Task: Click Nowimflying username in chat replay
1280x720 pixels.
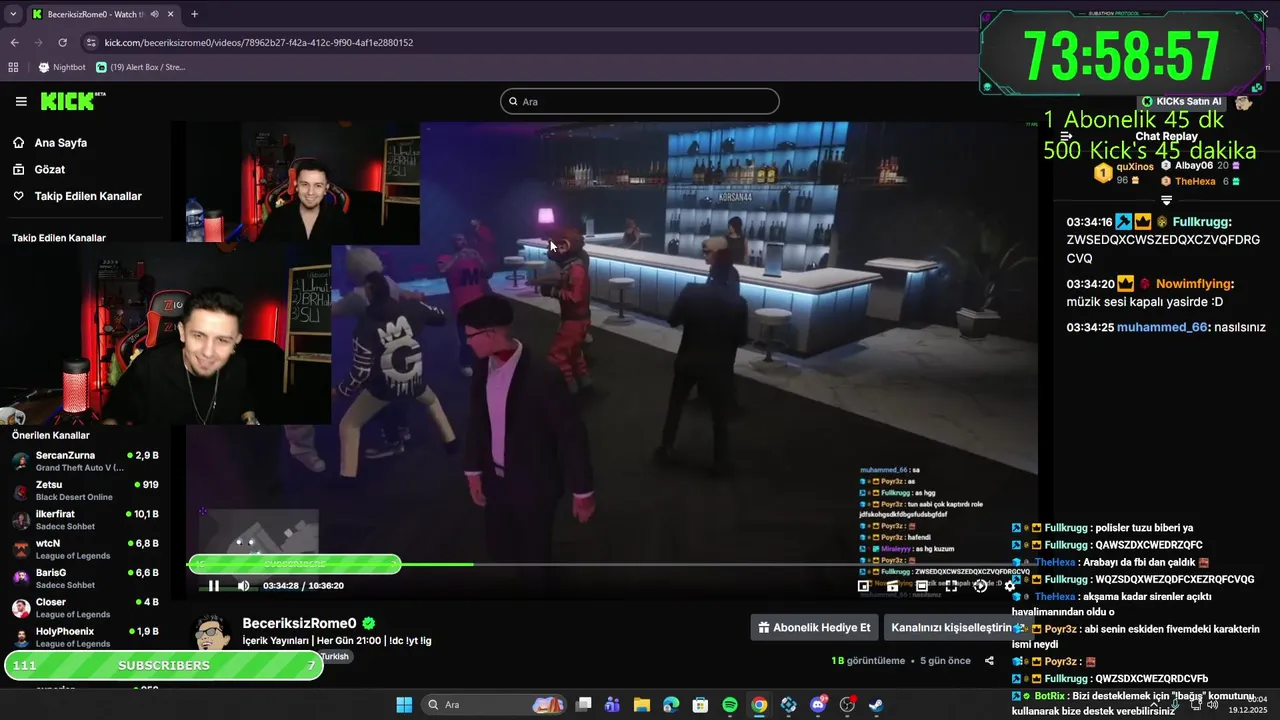Action: coord(1194,284)
